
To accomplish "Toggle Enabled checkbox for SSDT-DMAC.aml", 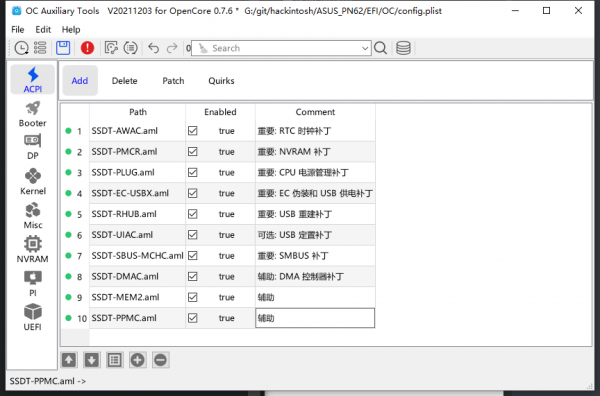I will click(192, 276).
